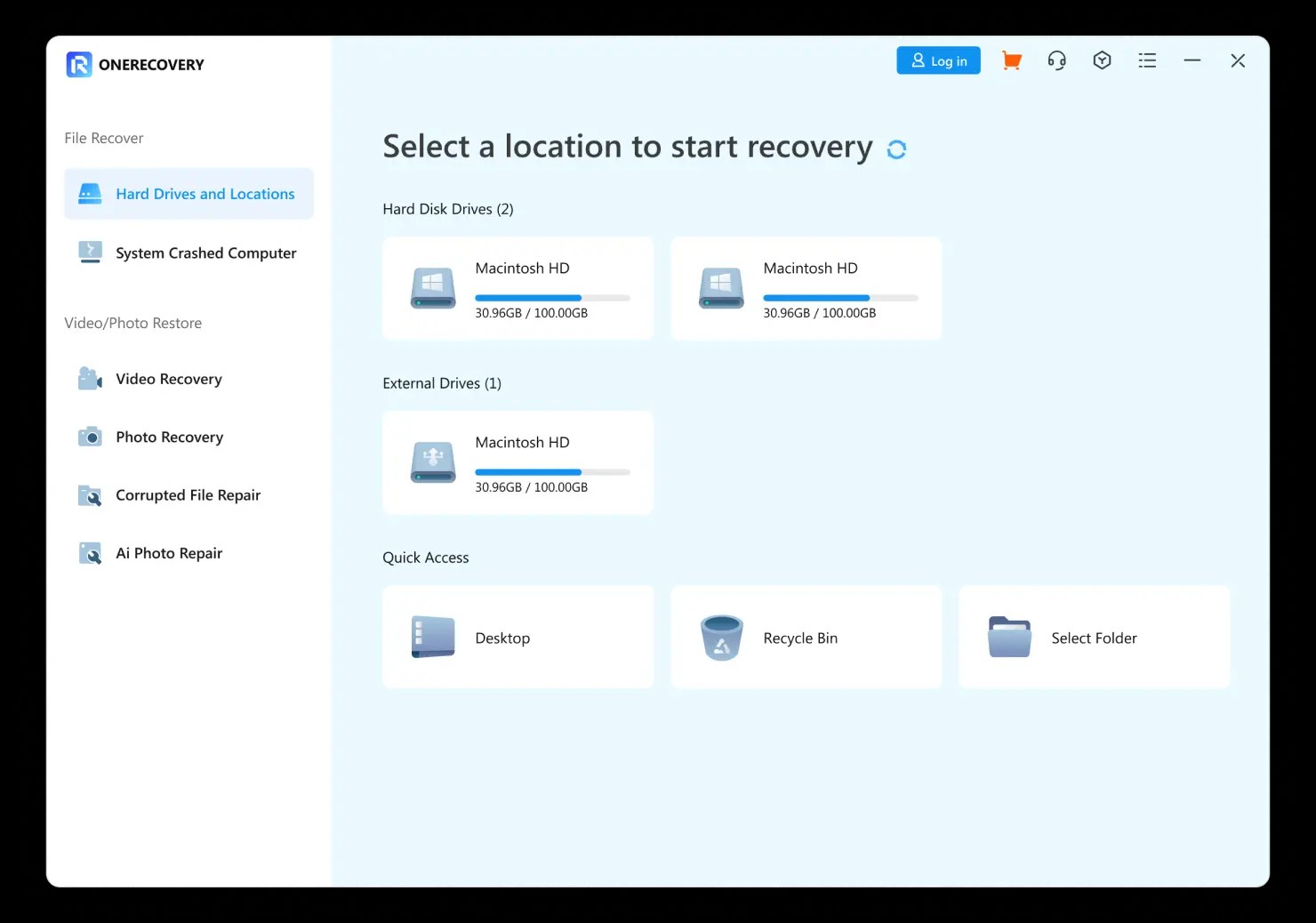The height and width of the screenshot is (923, 1316).
Task: Open the shopping cart icon
Action: pyautogui.click(x=1011, y=60)
